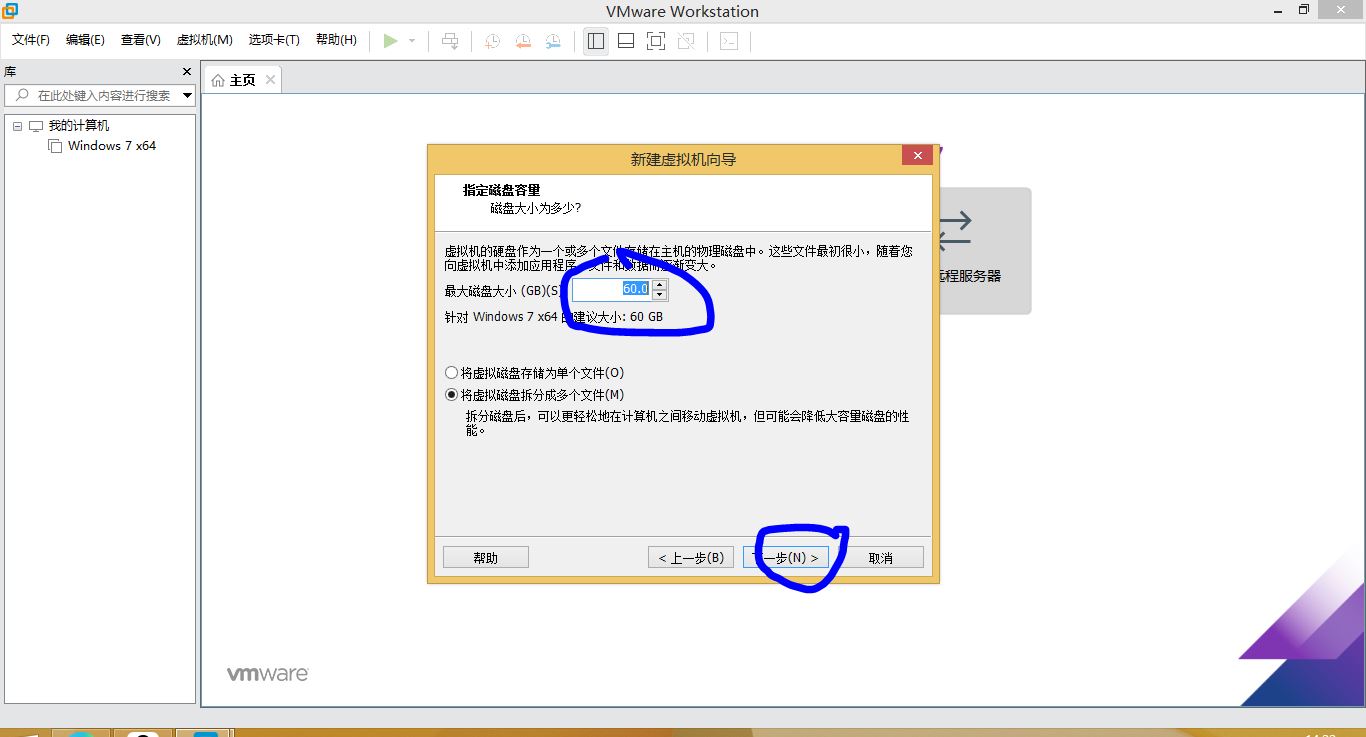Open the power options dropdown arrow beside play
This screenshot has width=1366, height=737.
[x=412, y=41]
